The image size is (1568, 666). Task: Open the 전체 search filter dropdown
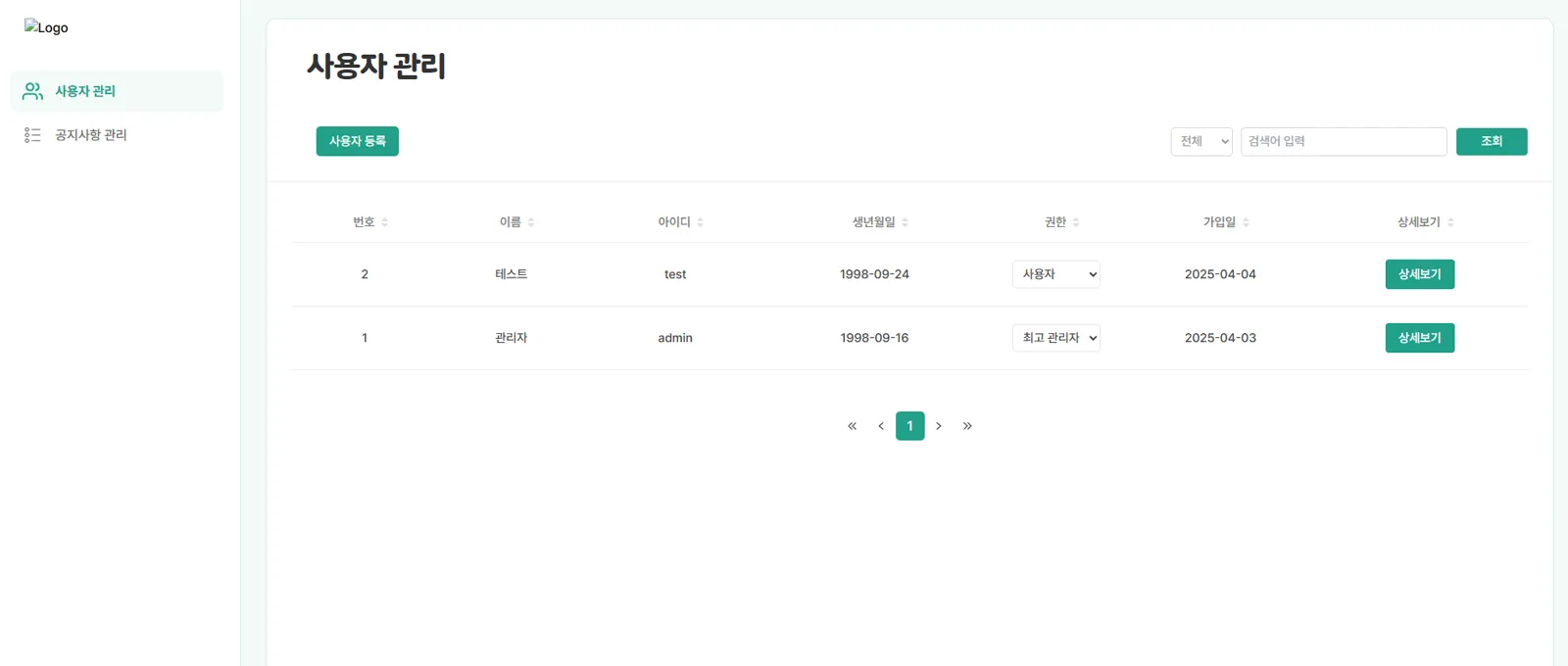point(1201,141)
